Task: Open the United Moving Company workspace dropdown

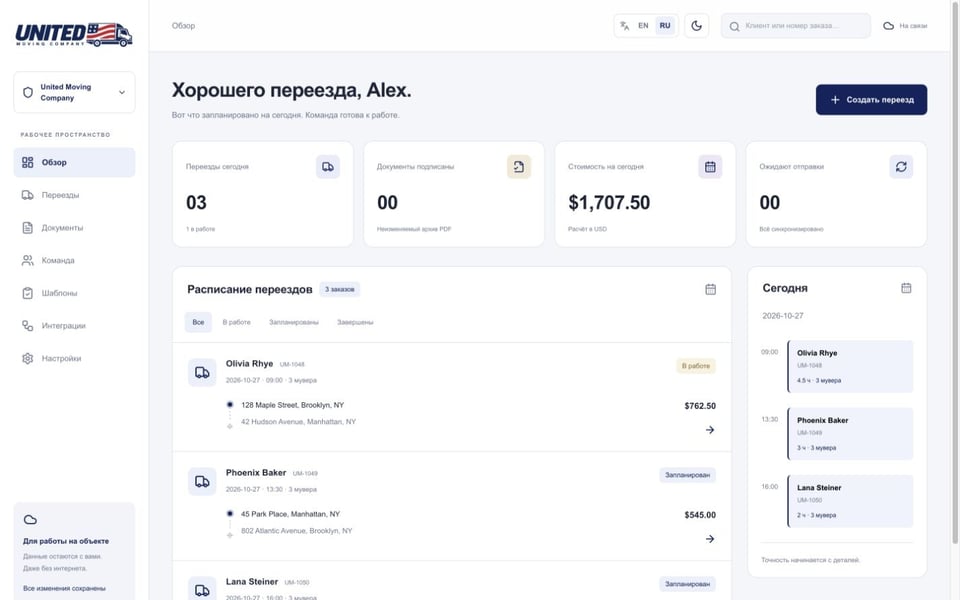Action: tap(74, 92)
